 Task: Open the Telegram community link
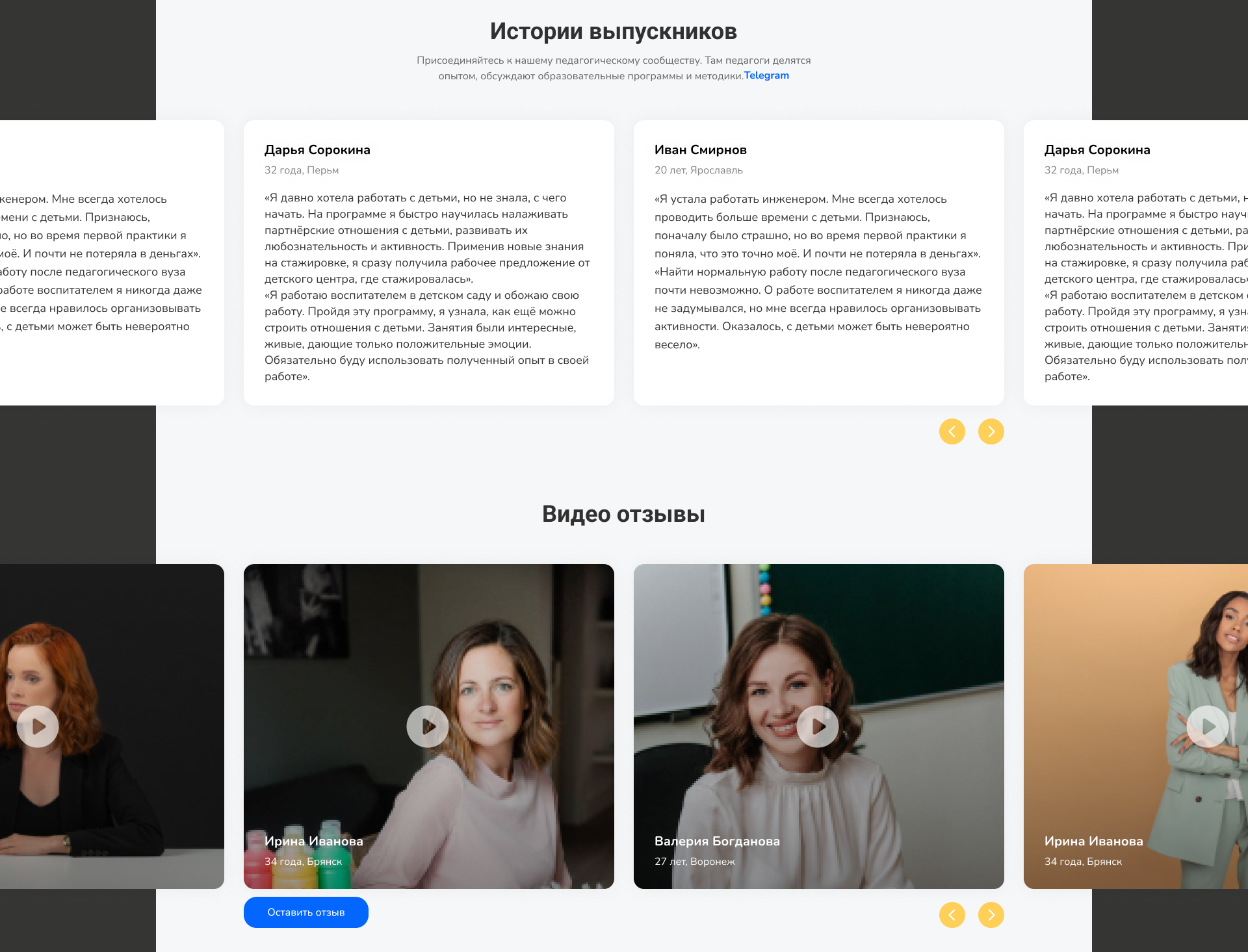pyautogui.click(x=766, y=75)
